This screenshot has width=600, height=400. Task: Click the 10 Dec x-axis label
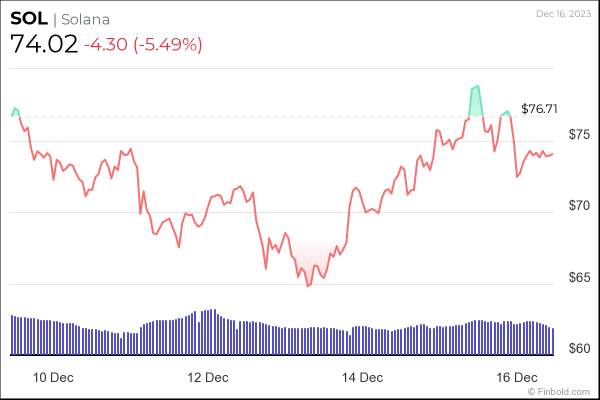point(53,377)
